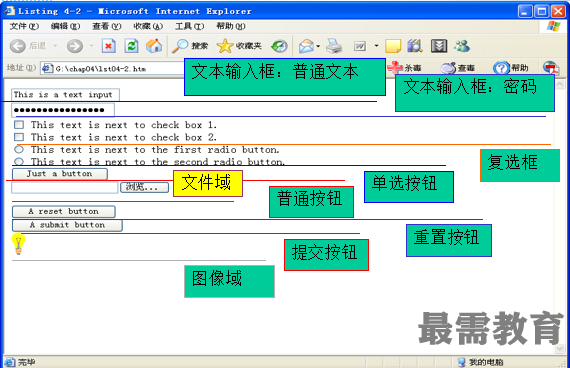This screenshot has width=570, height=368.
Task: Click the Research book icon
Action: (415, 46)
